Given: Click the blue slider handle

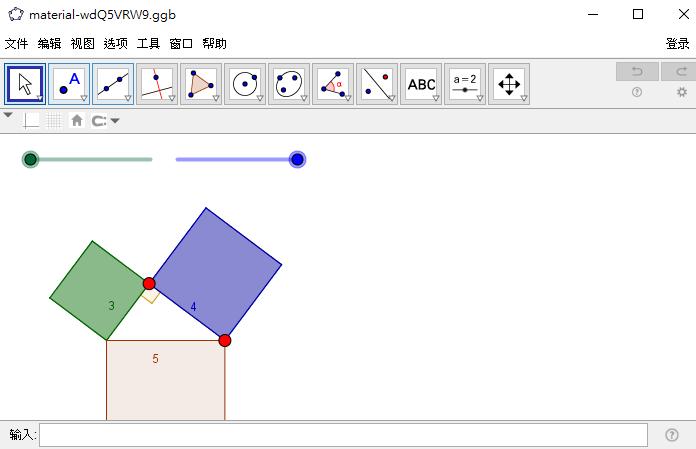Looking at the screenshot, I should point(297,159).
